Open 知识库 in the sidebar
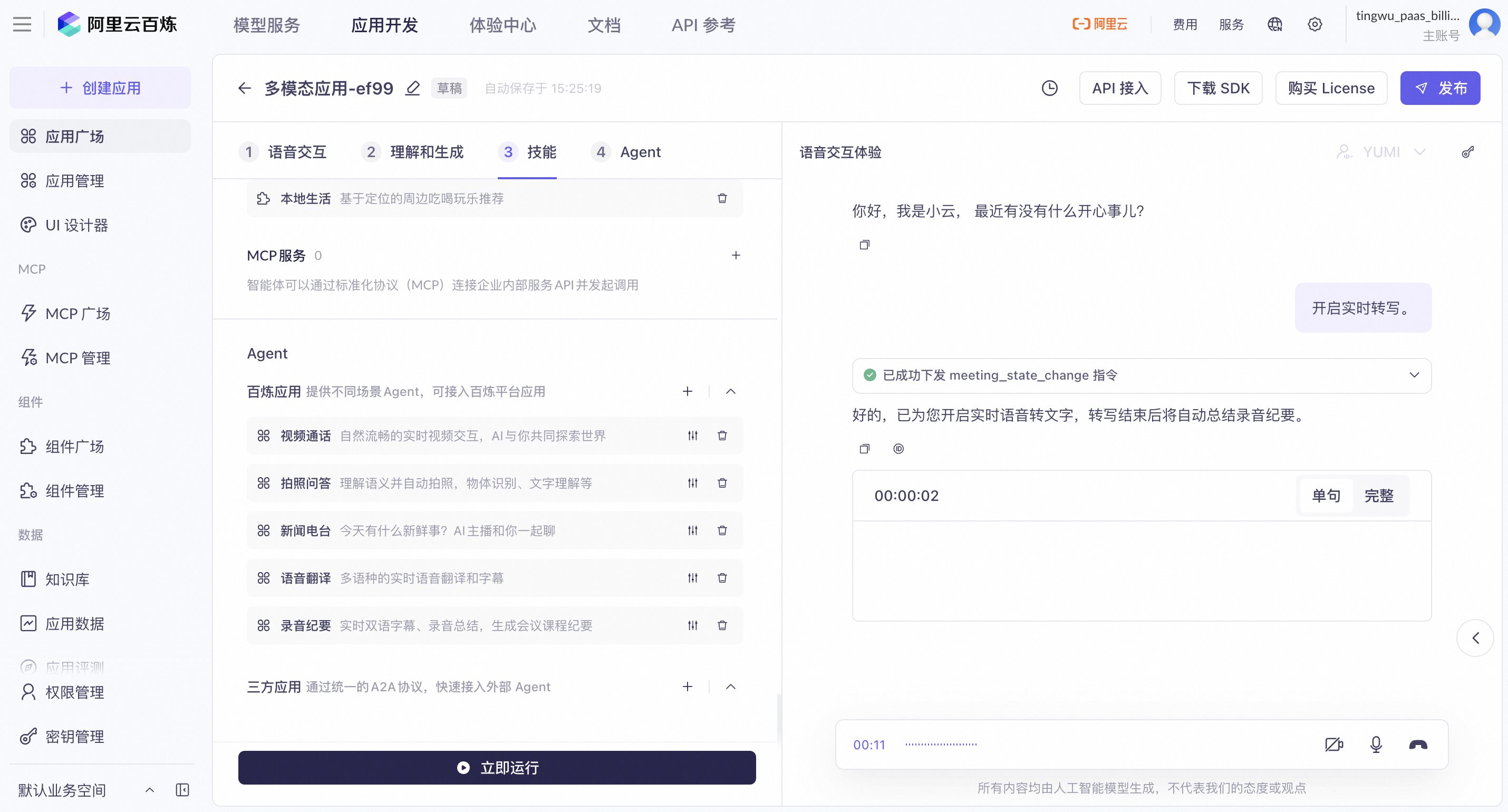This screenshot has width=1508, height=812. click(x=67, y=579)
